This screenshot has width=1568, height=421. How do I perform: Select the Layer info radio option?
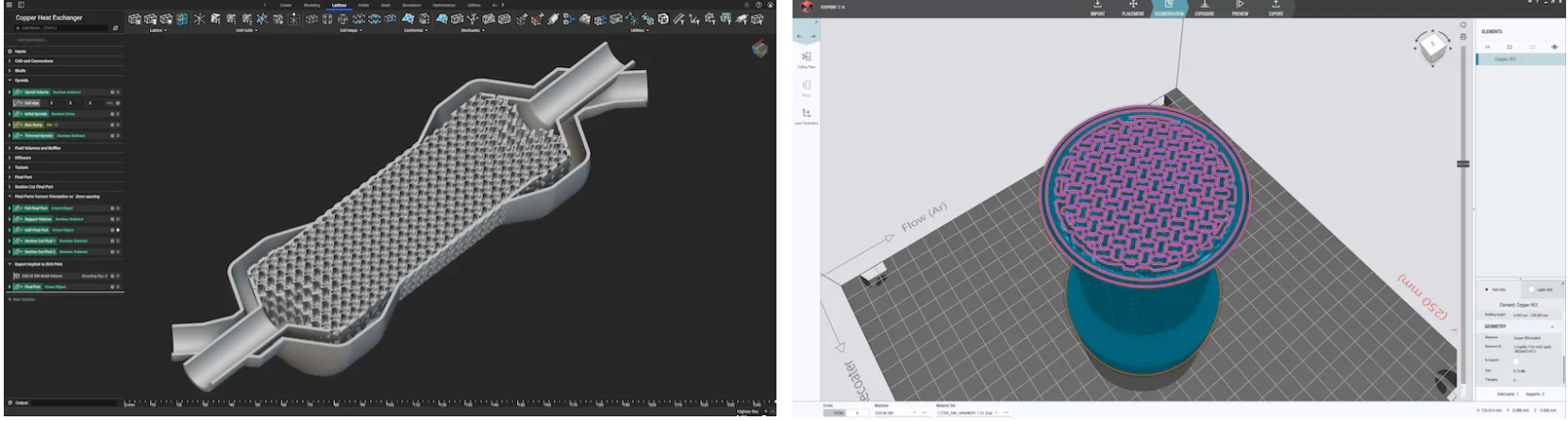(x=1531, y=290)
